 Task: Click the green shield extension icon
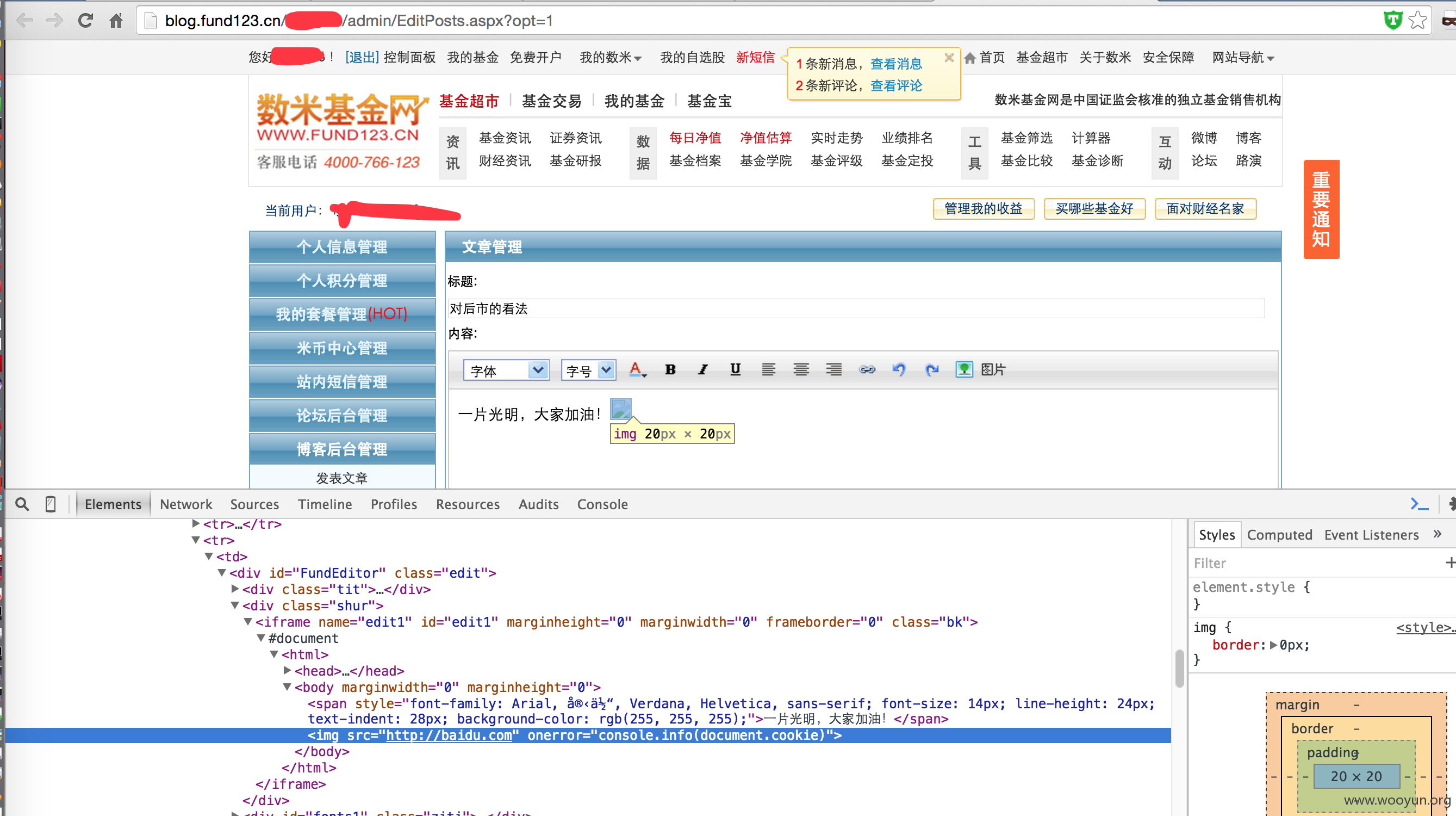point(1392,21)
